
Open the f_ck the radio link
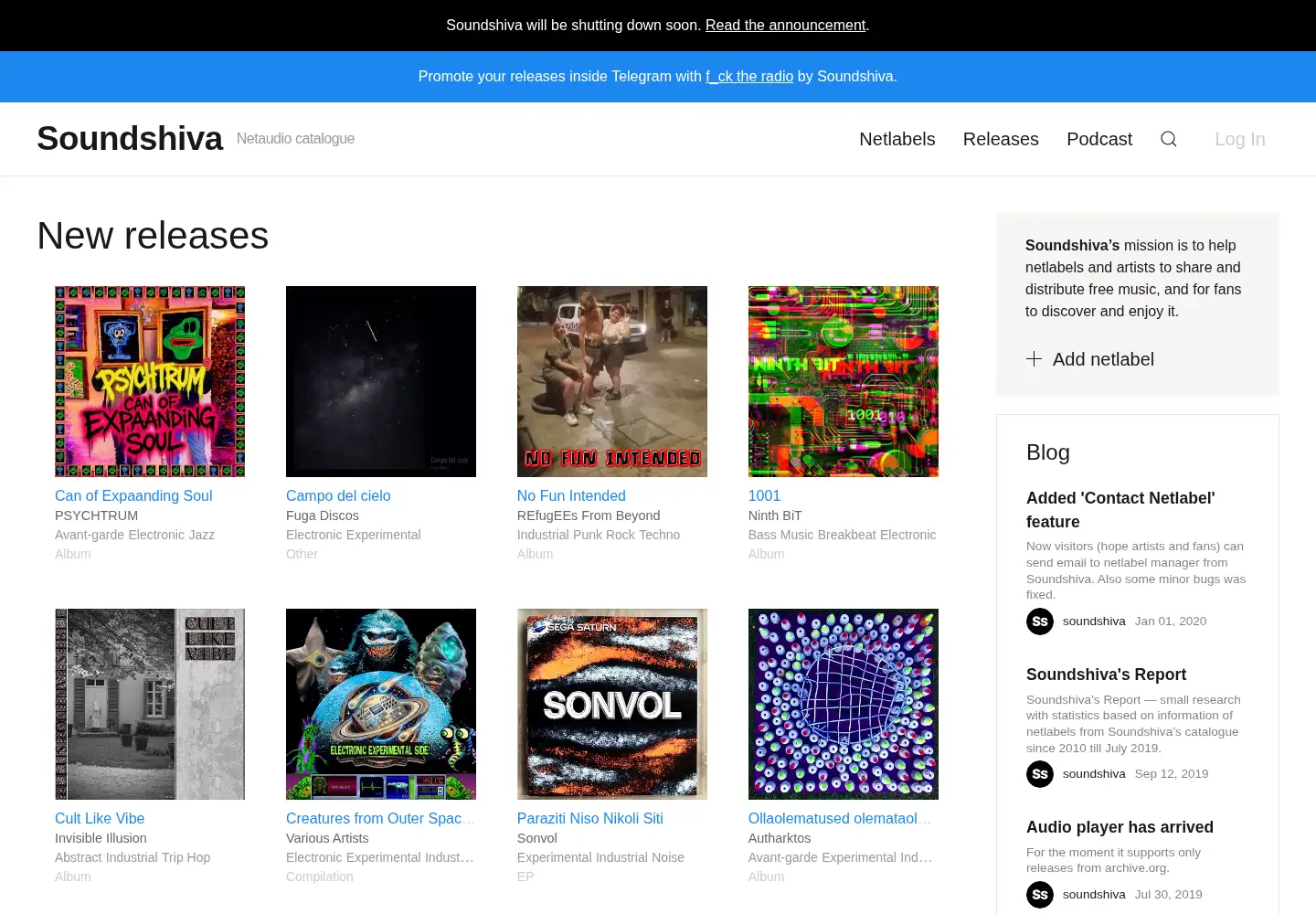749,77
